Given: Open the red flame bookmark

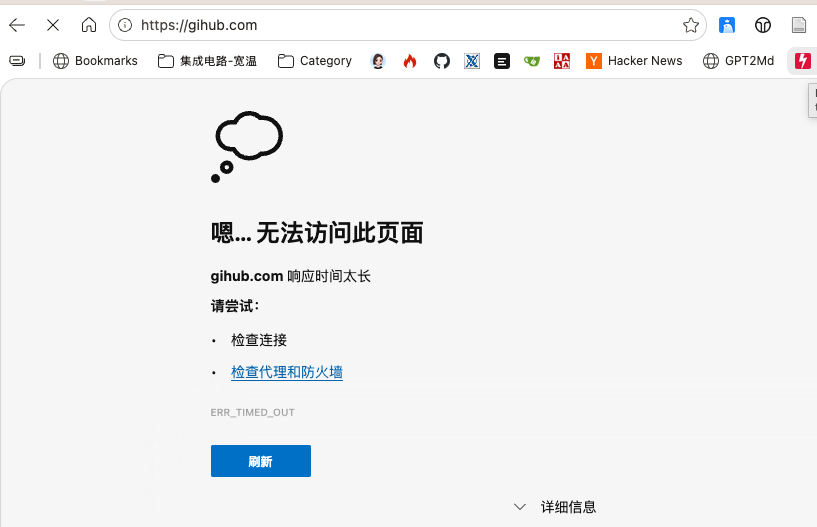Looking at the screenshot, I should pos(410,61).
